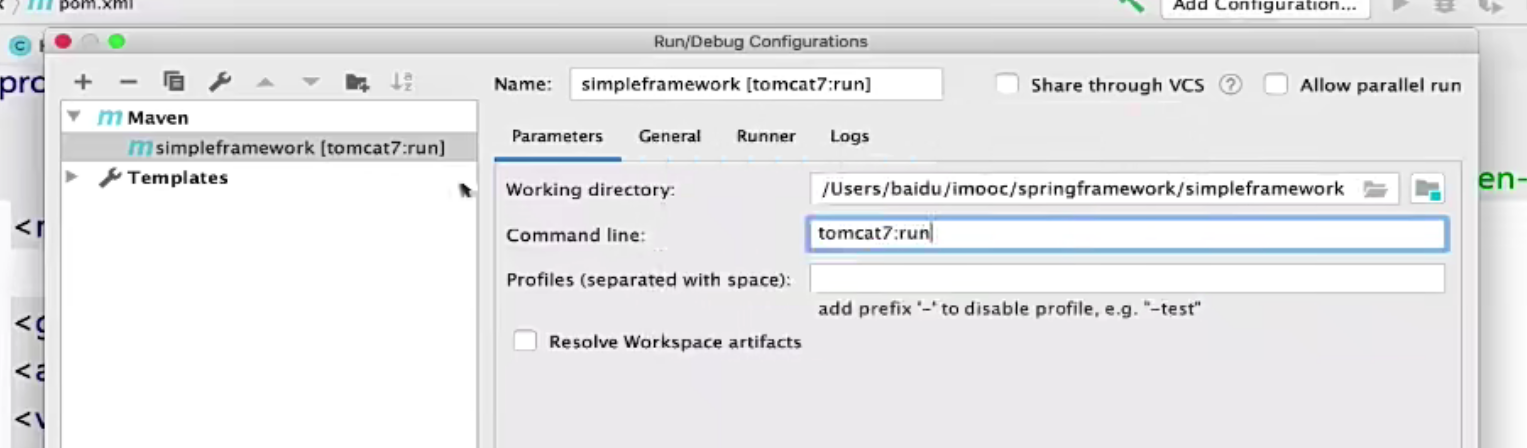Select Maven project for working directory
Image resolution: width=1527 pixels, height=448 pixels.
point(1427,189)
